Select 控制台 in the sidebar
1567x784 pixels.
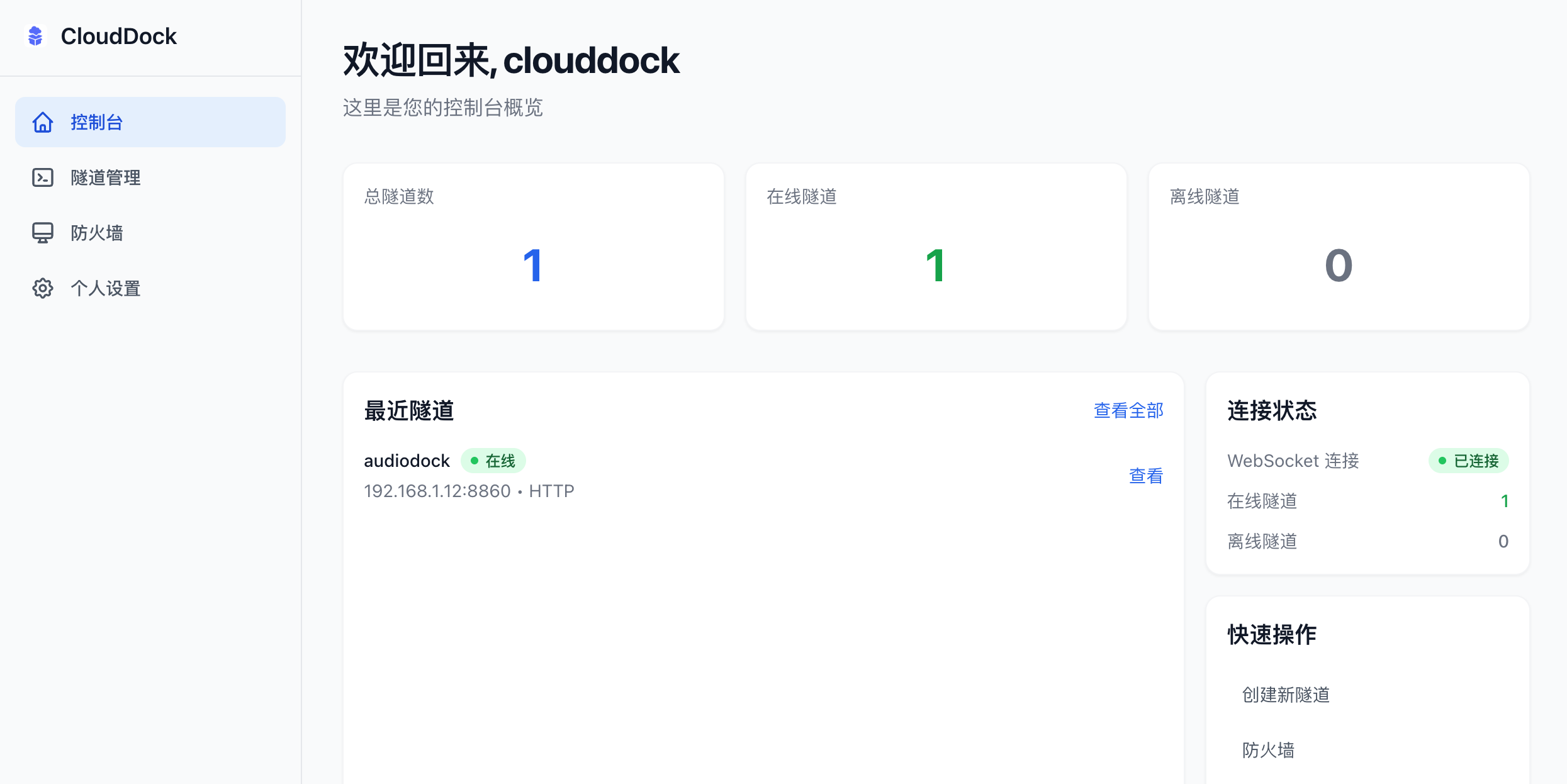(x=97, y=122)
